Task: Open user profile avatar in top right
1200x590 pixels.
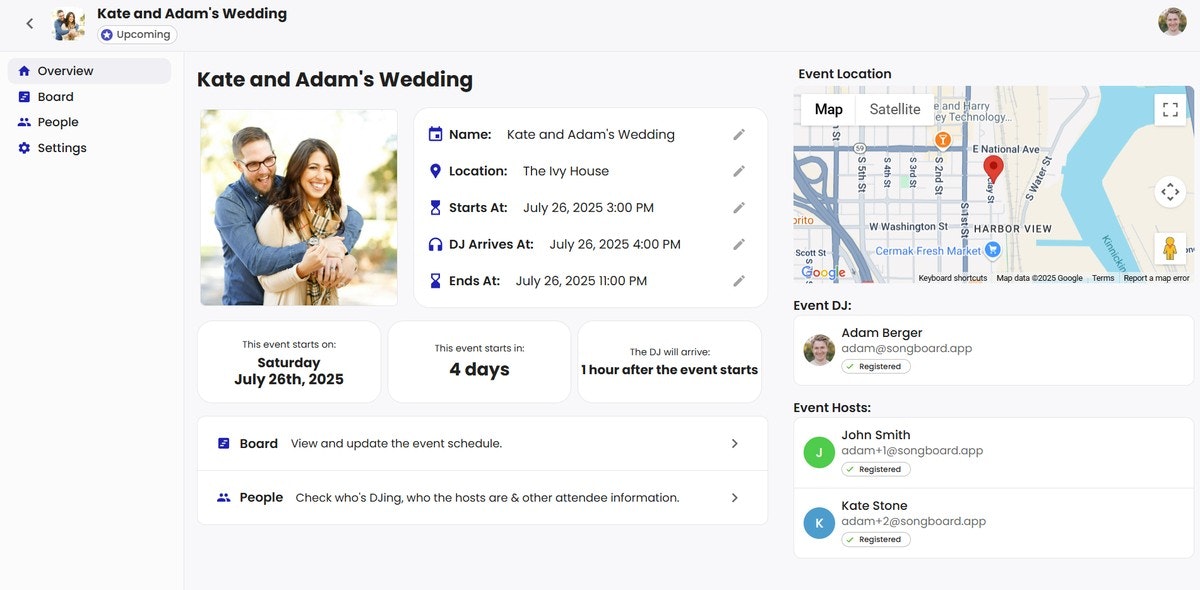Action: click(1172, 22)
